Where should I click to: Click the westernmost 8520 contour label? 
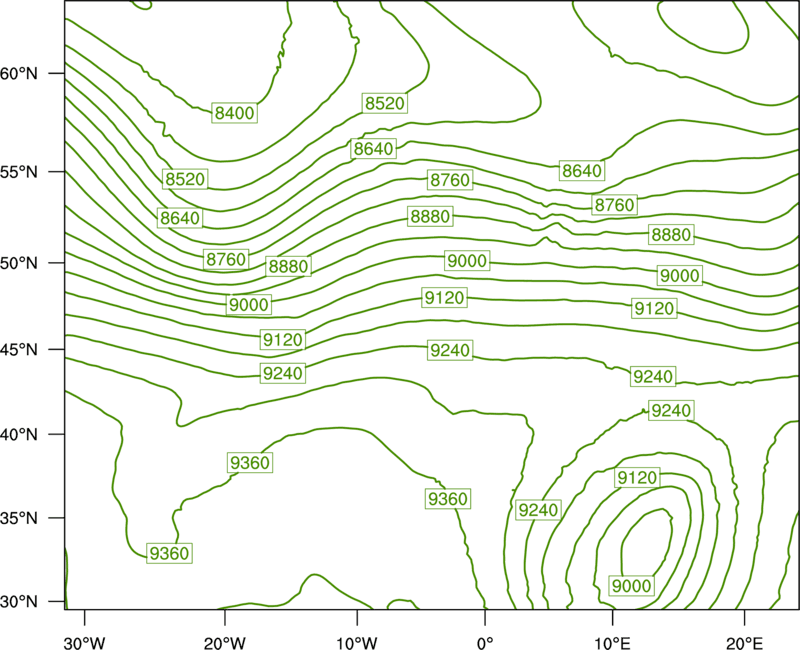(x=185, y=179)
